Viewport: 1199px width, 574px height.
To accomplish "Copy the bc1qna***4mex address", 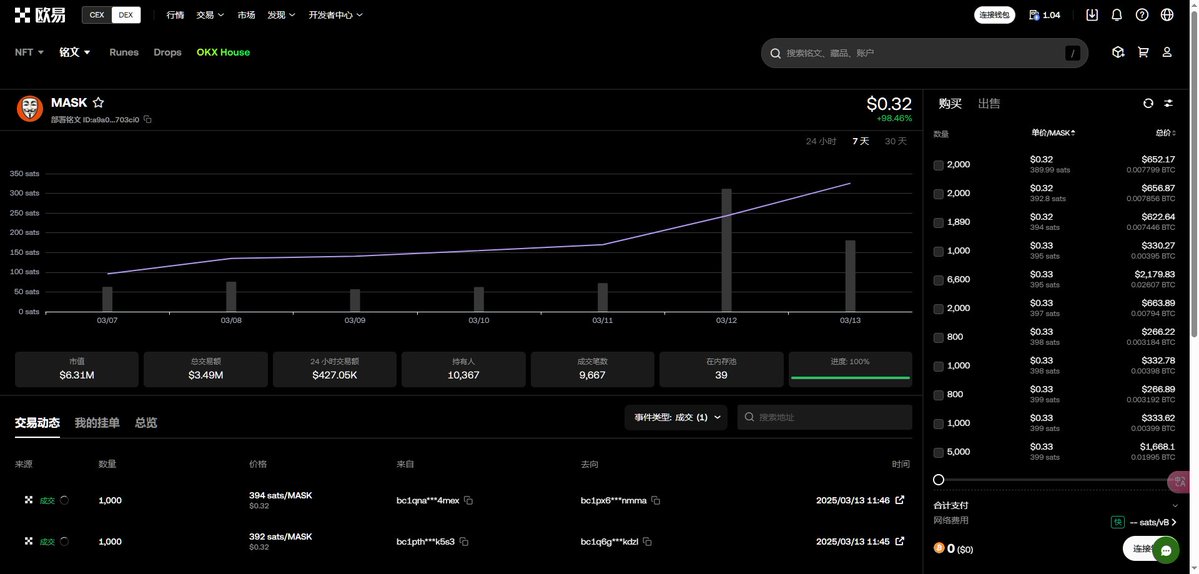I will 469,501.
